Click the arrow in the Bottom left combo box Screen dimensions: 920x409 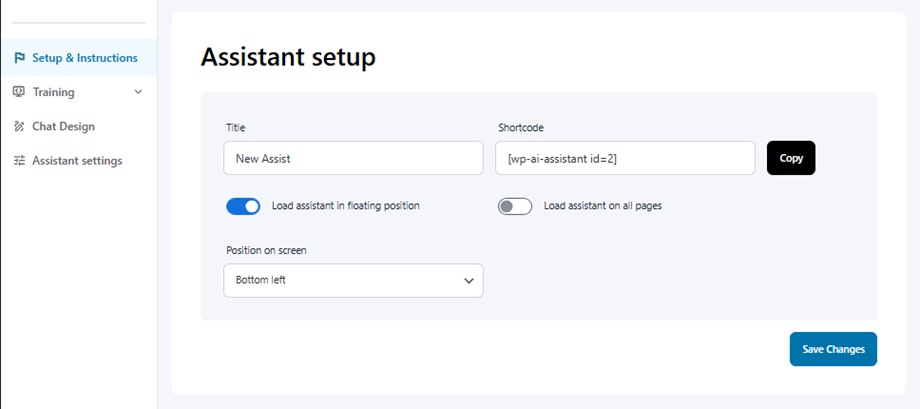coord(468,281)
